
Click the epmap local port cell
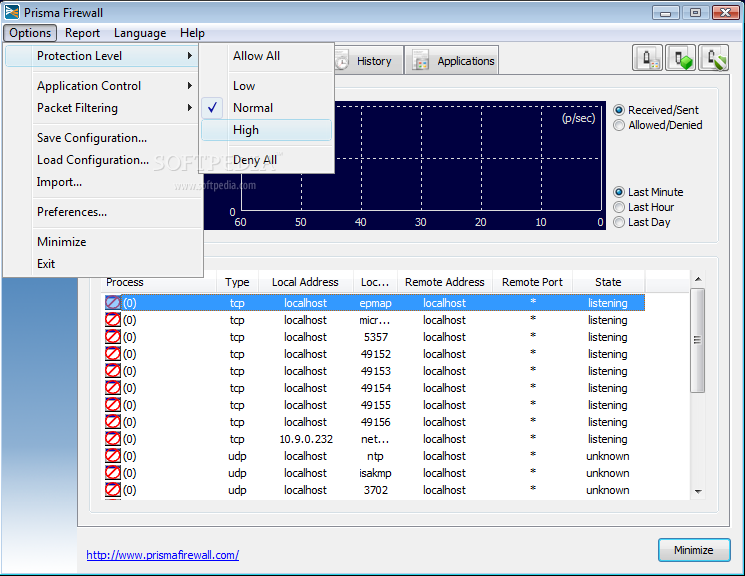375,303
